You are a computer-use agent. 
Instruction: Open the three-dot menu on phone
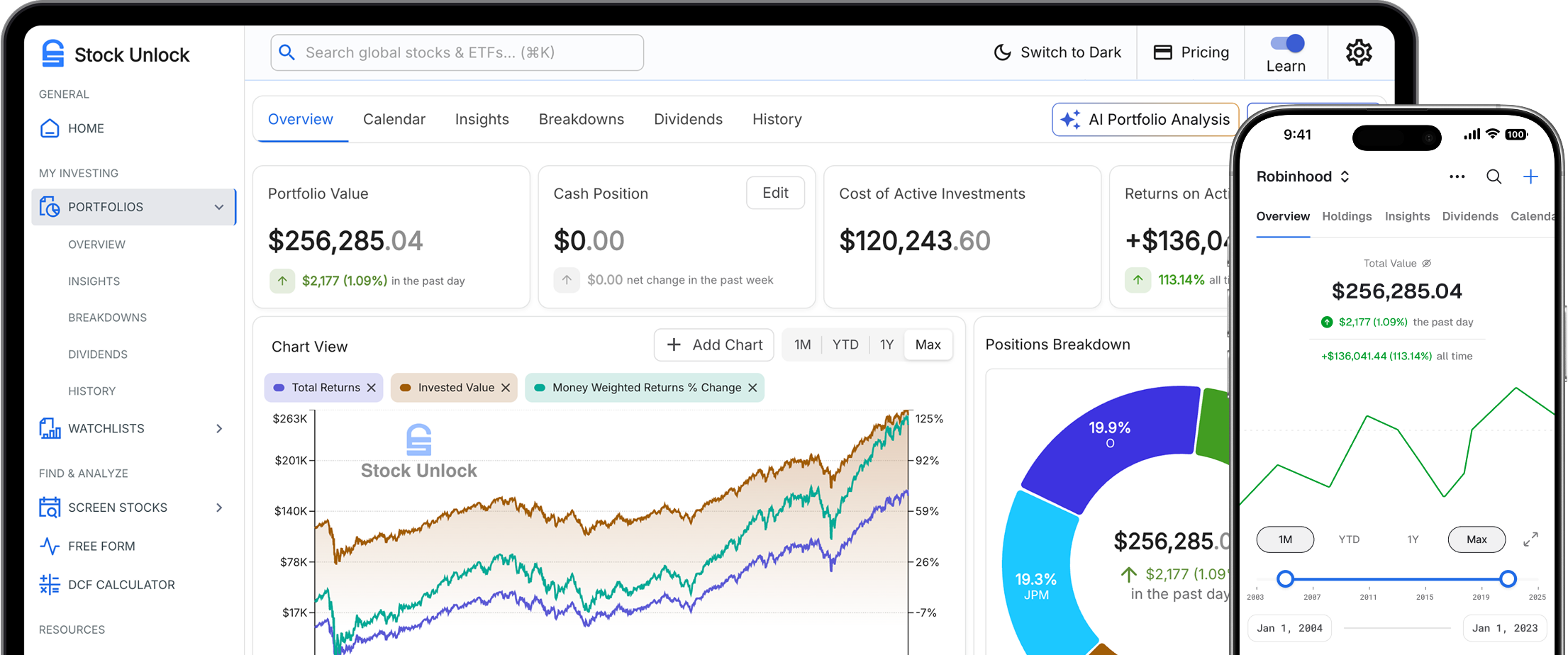point(1457,177)
